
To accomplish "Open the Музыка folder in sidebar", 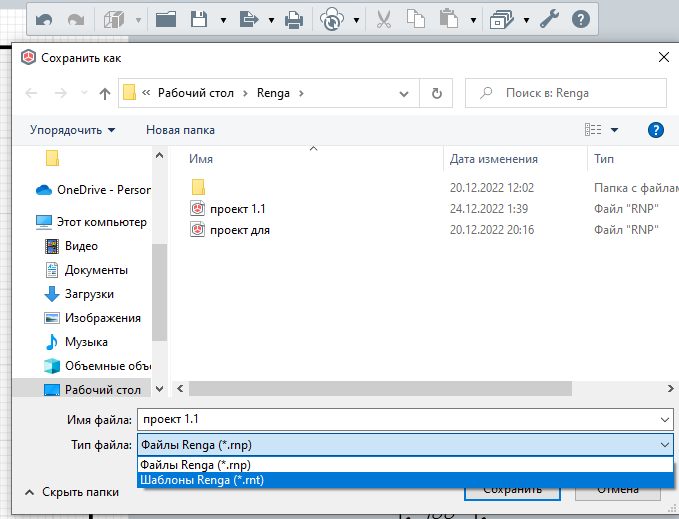I will click(76, 342).
